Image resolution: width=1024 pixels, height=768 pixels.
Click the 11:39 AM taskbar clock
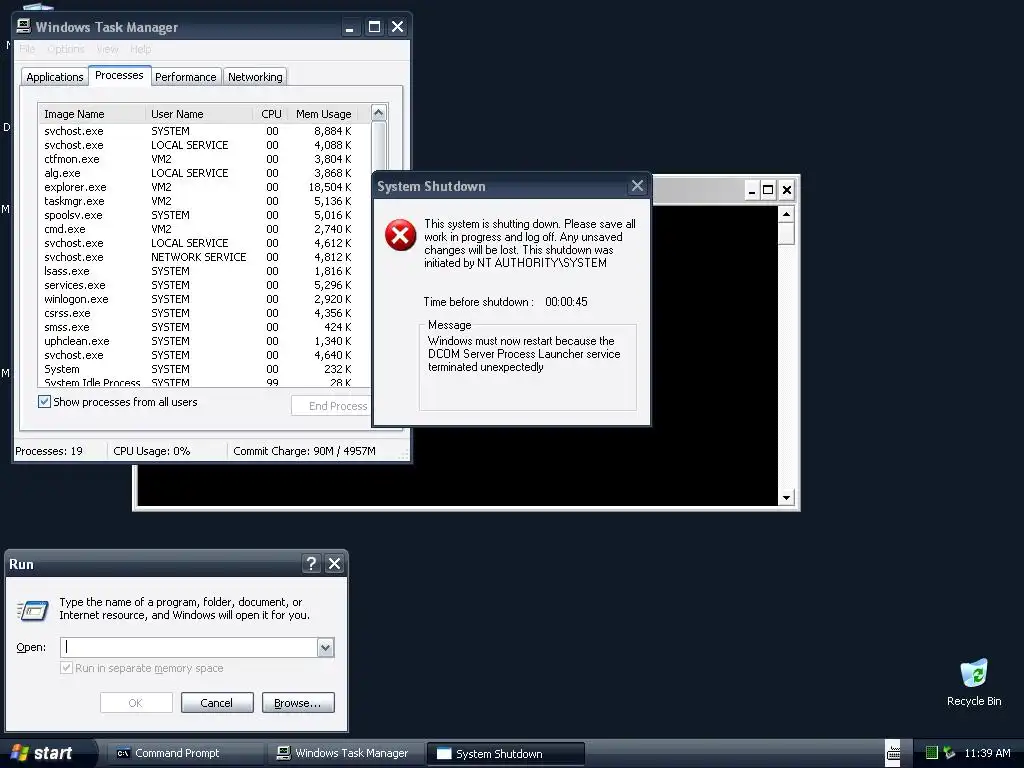987,753
